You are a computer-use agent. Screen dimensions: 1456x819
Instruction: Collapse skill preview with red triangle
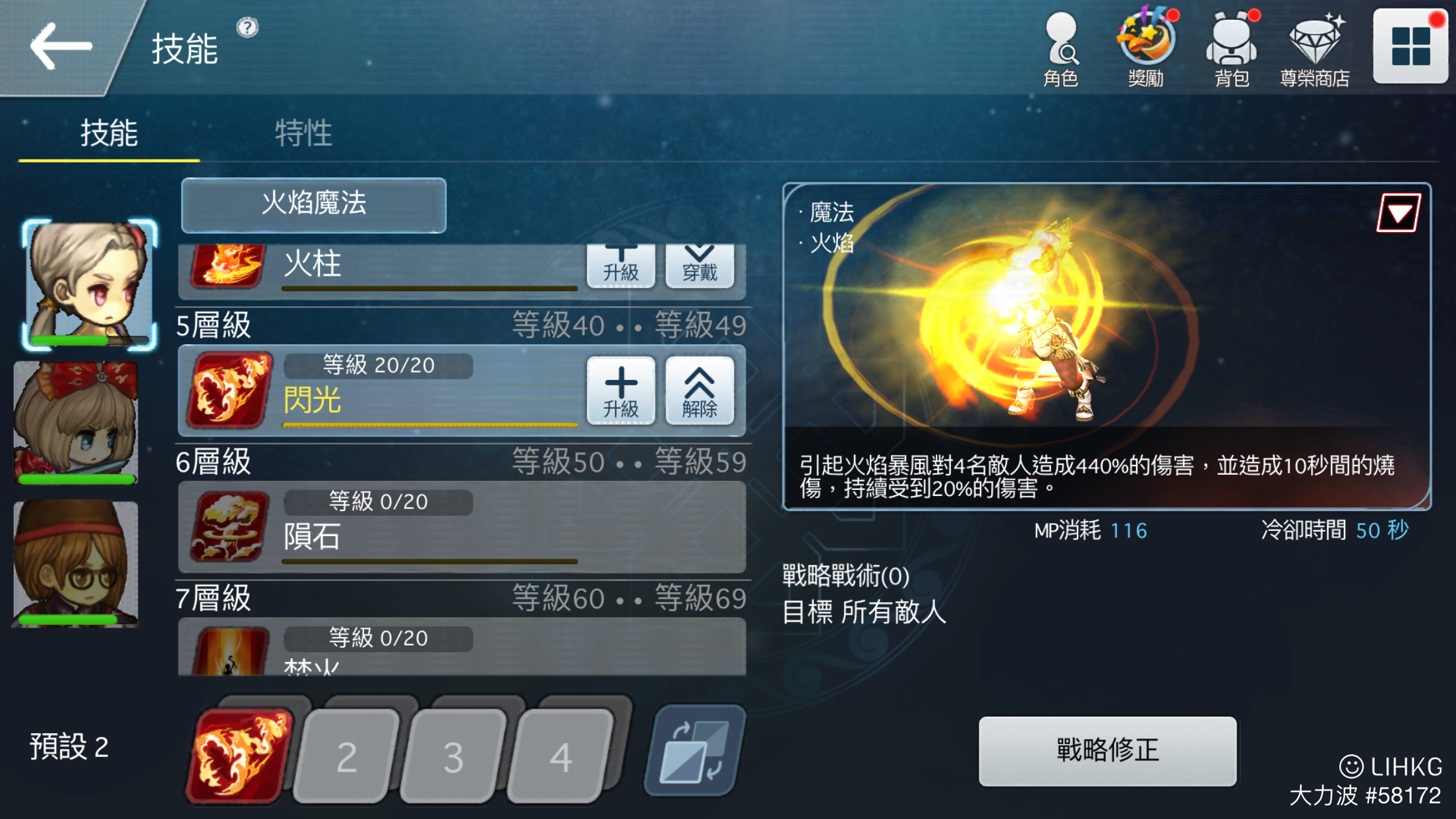[1399, 212]
